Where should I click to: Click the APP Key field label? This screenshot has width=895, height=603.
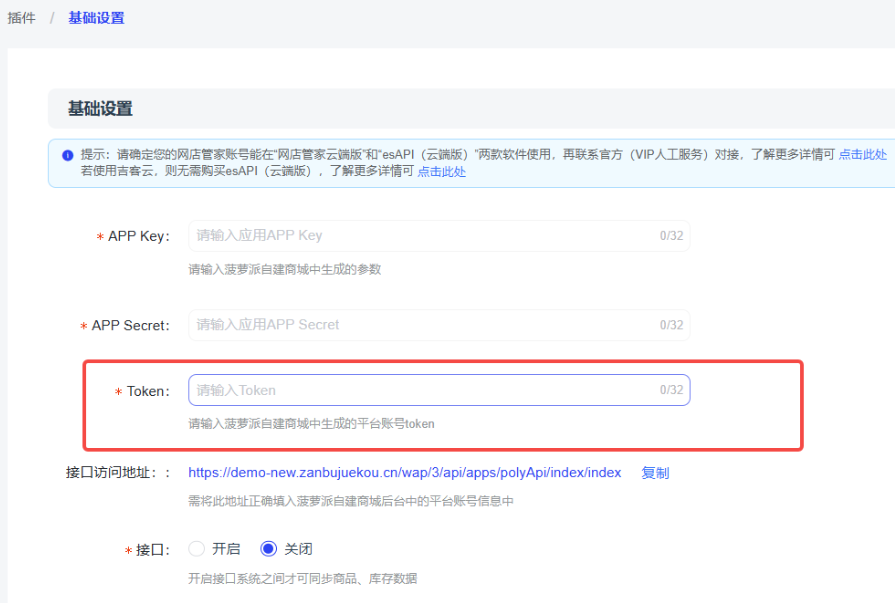[138, 236]
